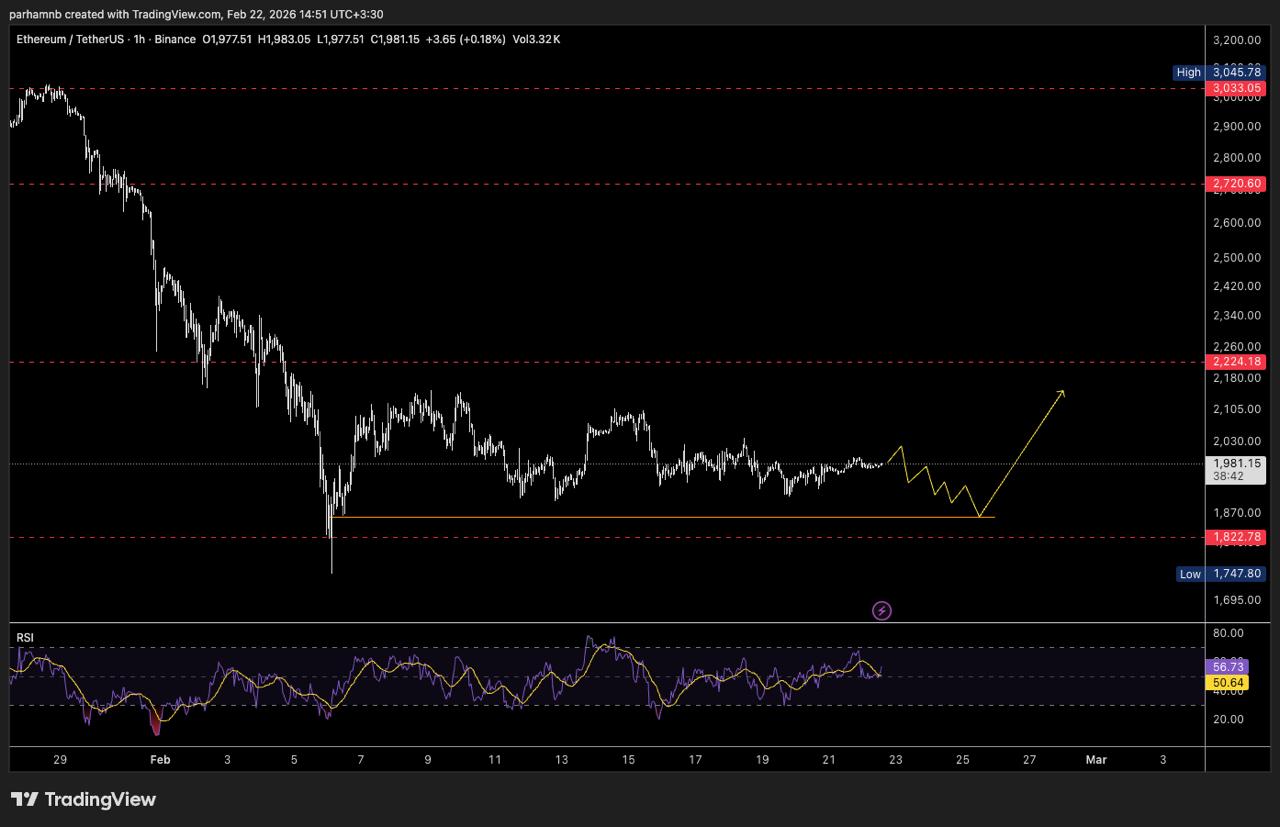Click the red 3,033.05 price level tag
Image resolution: width=1280 pixels, height=827 pixels.
(x=1237, y=89)
